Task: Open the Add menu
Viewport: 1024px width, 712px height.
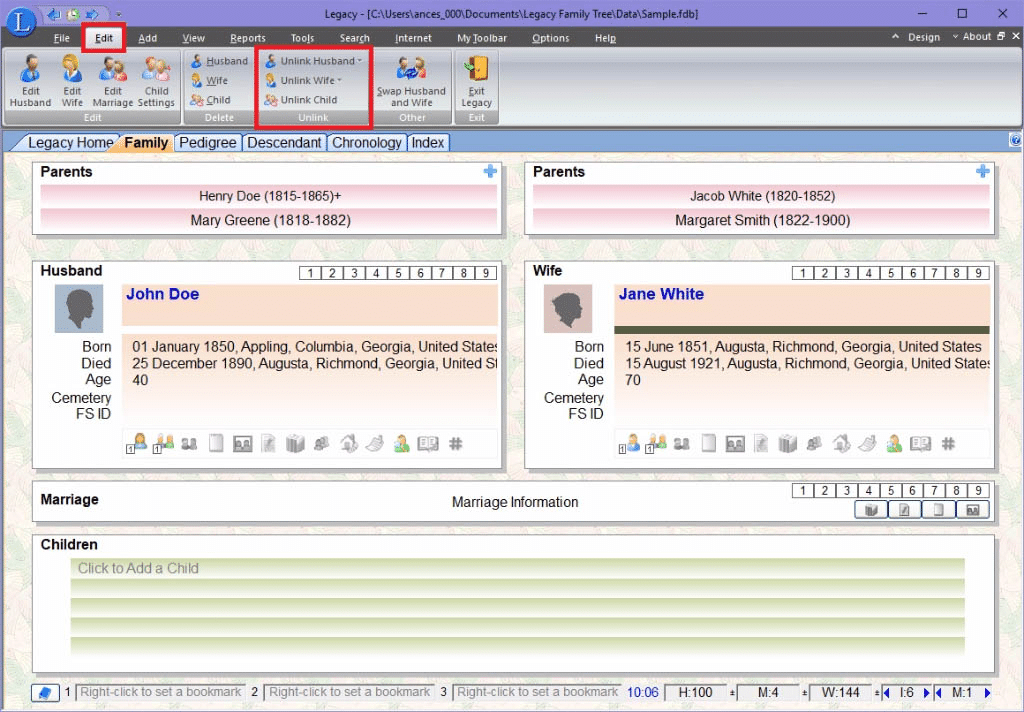Action: tap(148, 38)
